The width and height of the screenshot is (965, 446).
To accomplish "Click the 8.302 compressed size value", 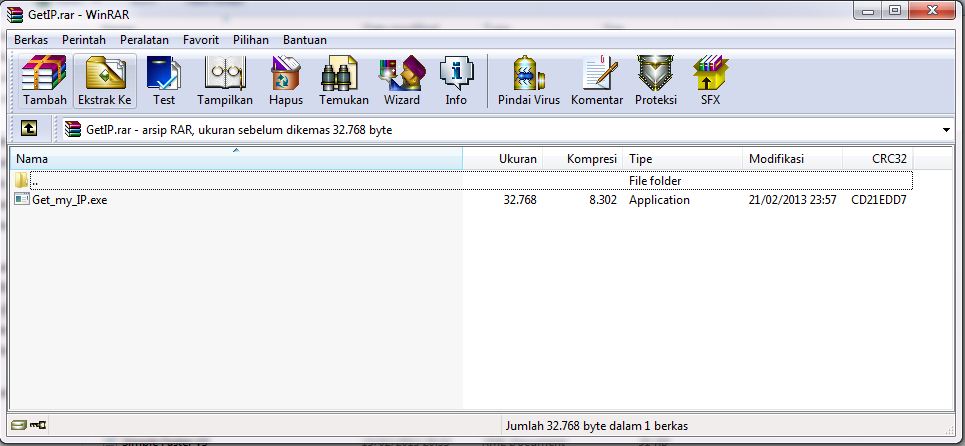I will [603, 200].
